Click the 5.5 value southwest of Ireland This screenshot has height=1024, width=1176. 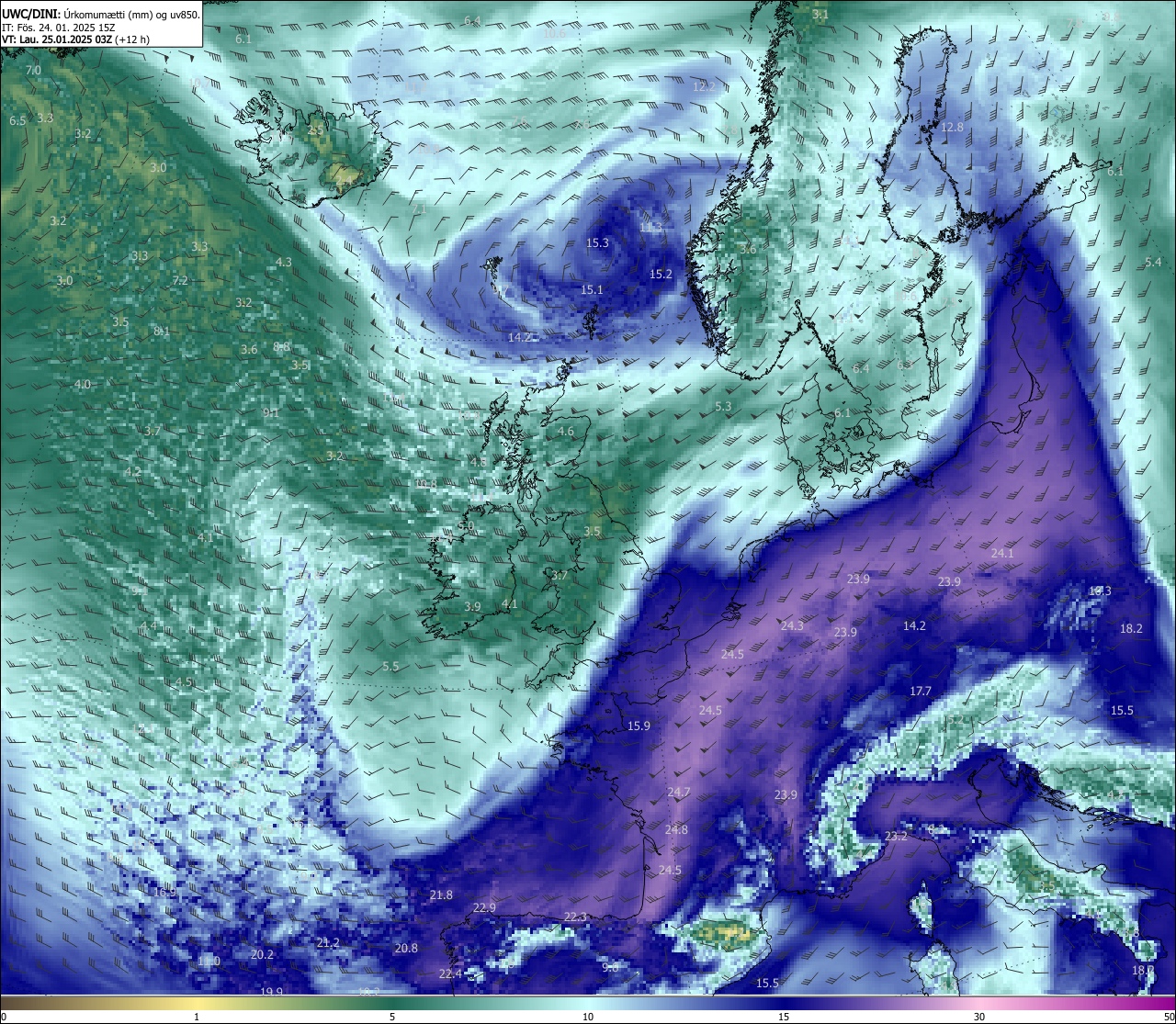point(390,667)
